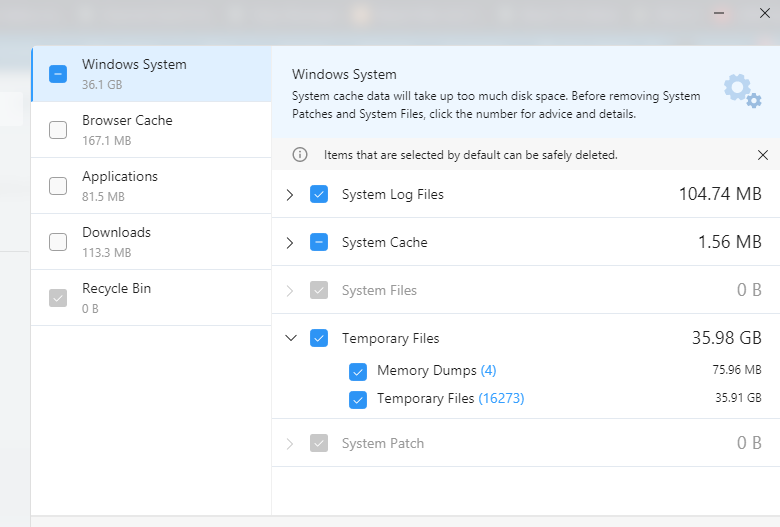Expand the System Log Files row
780x527 pixels.
(x=290, y=194)
